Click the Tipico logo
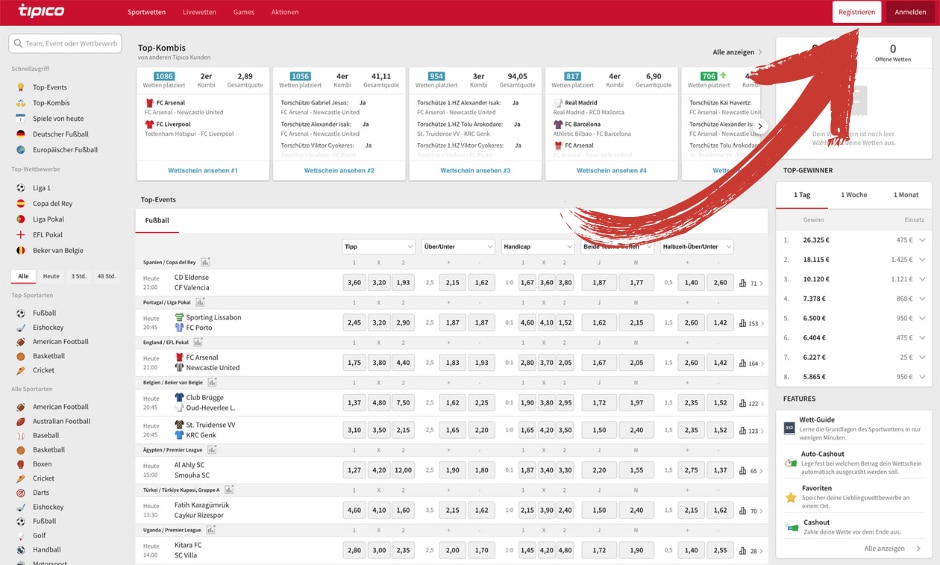 click(x=41, y=11)
